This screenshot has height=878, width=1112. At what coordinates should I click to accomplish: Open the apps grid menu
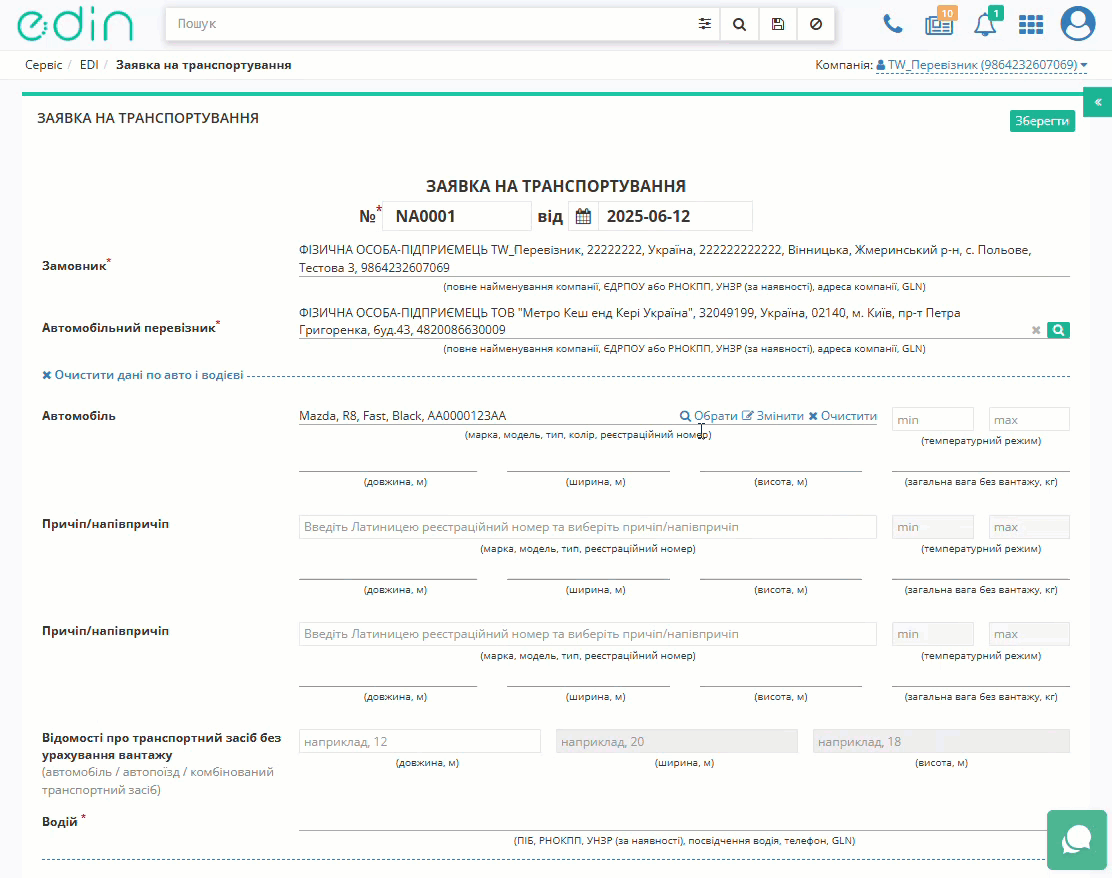tap(1030, 24)
